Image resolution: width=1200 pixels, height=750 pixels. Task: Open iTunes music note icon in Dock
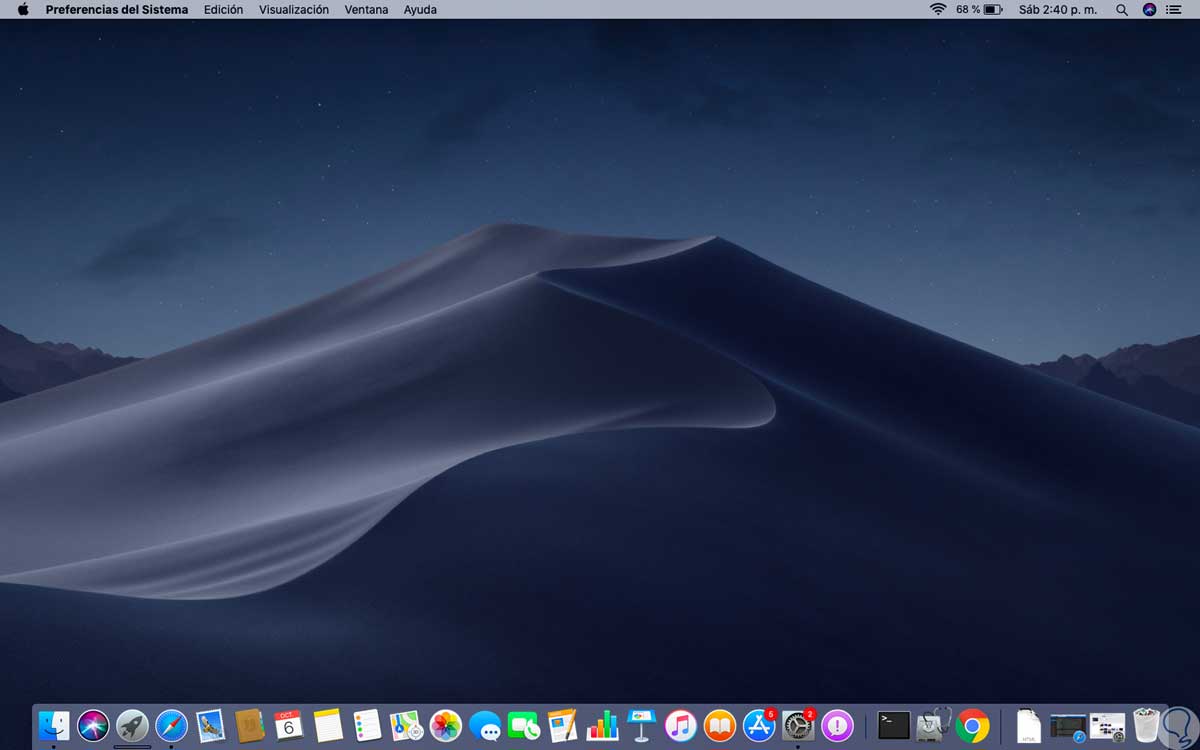(x=680, y=726)
